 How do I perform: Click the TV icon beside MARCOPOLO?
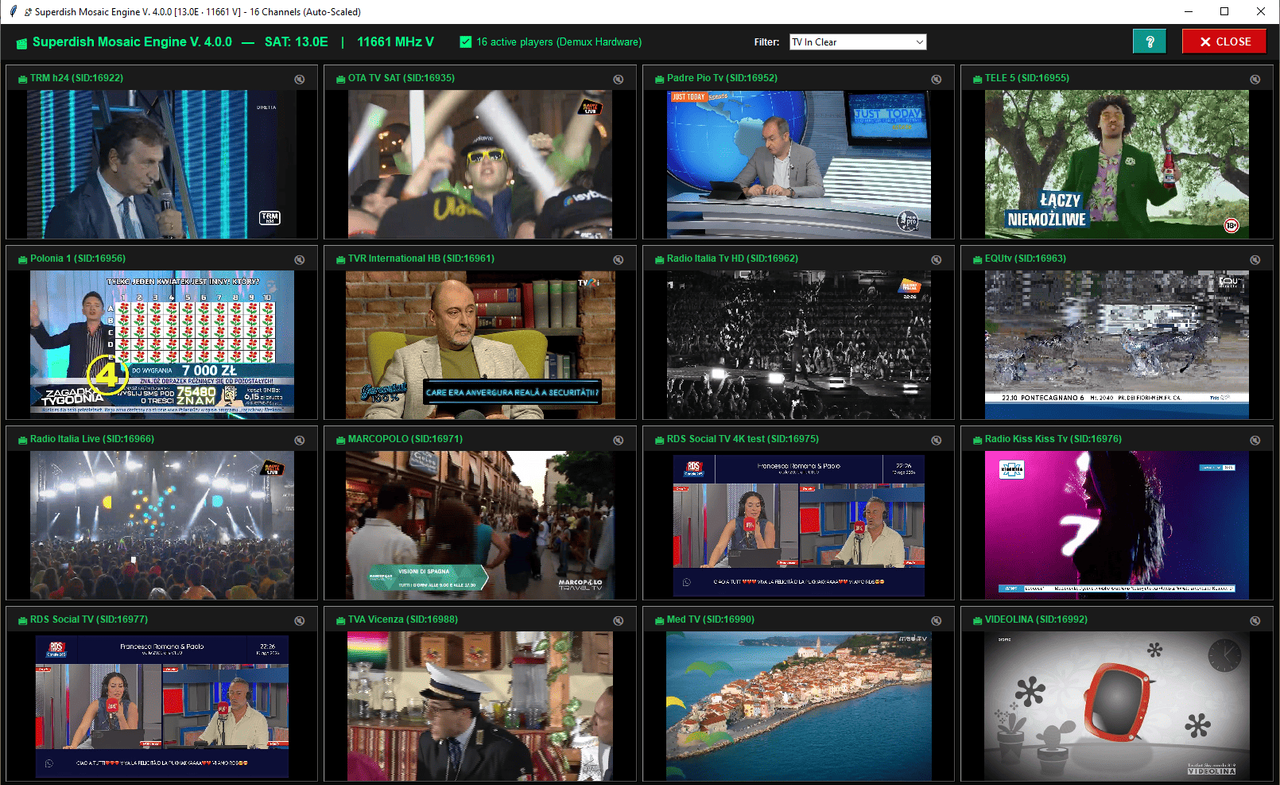pos(340,439)
